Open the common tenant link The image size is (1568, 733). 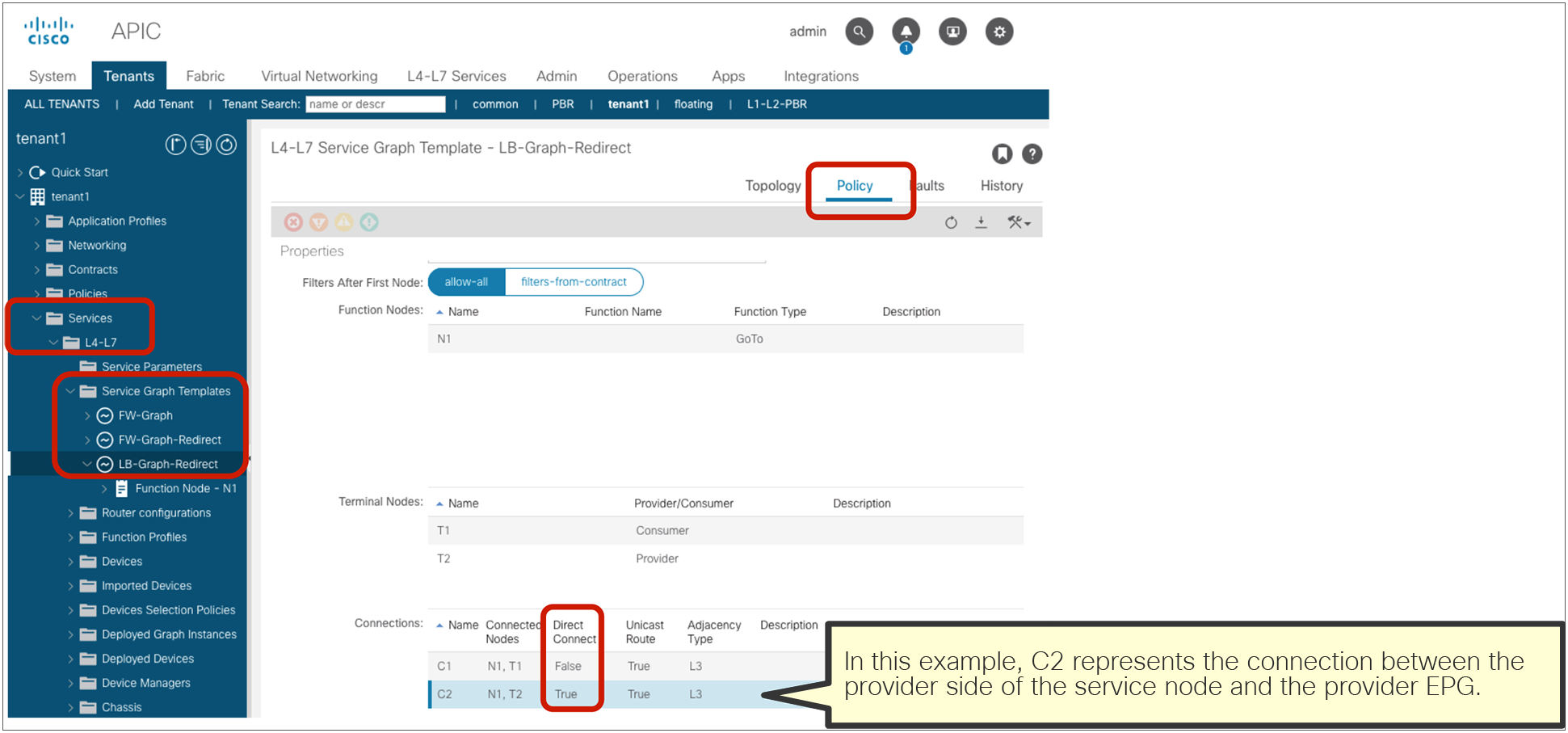[x=495, y=104]
